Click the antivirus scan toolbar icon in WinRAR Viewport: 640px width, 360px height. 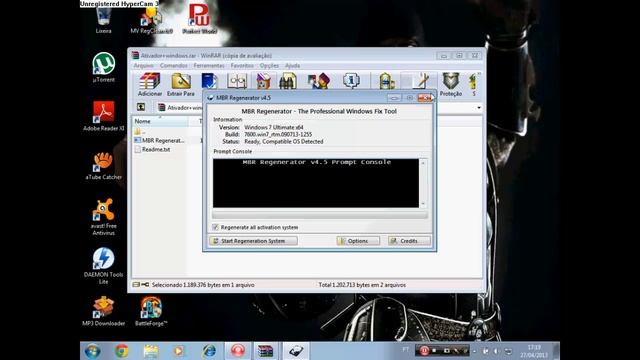tap(386, 81)
